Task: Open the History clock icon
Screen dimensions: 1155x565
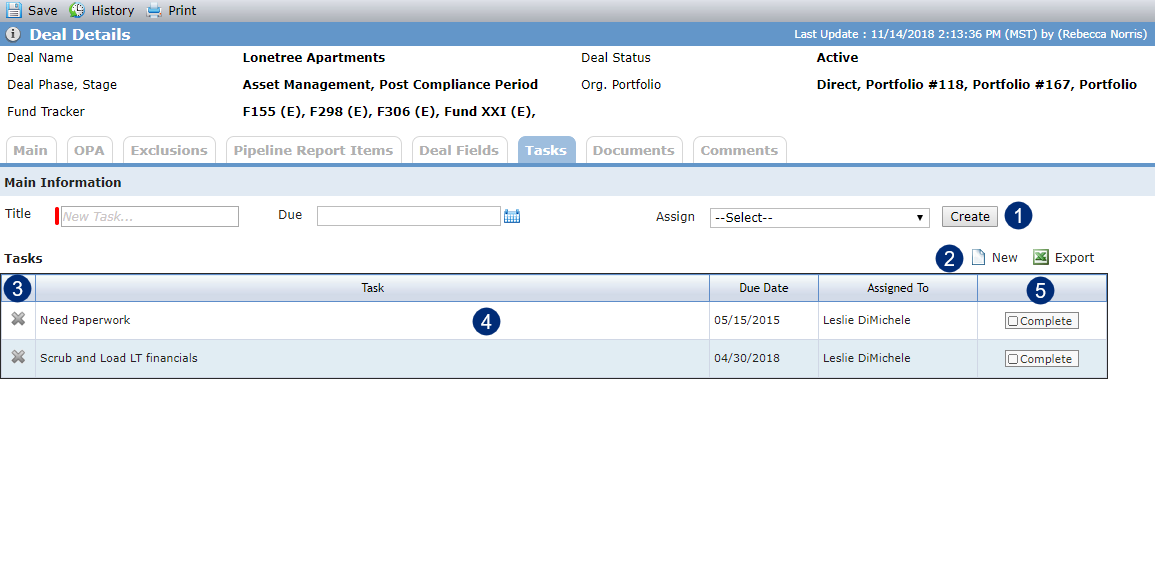Action: pos(77,10)
